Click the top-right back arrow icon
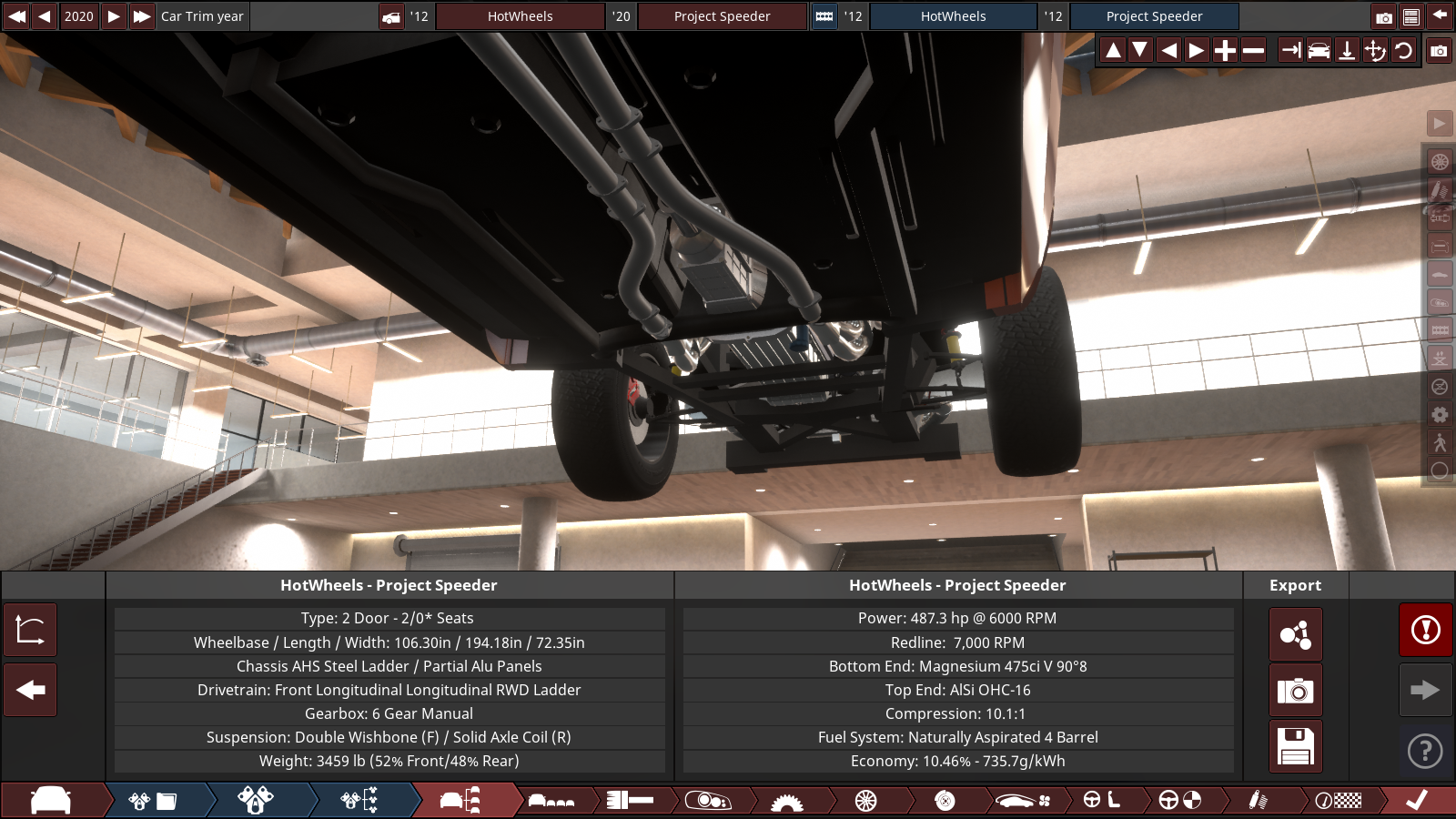The height and width of the screenshot is (819, 1456). tap(1440, 15)
